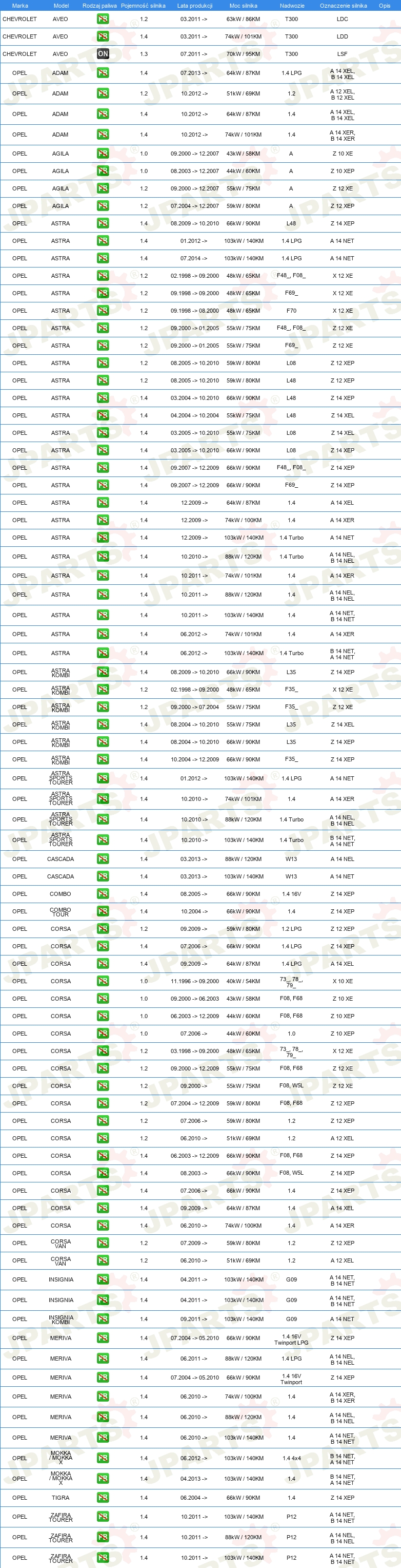
Task: Click the '06.2004 ->' production date cell
Action: 194,1497
